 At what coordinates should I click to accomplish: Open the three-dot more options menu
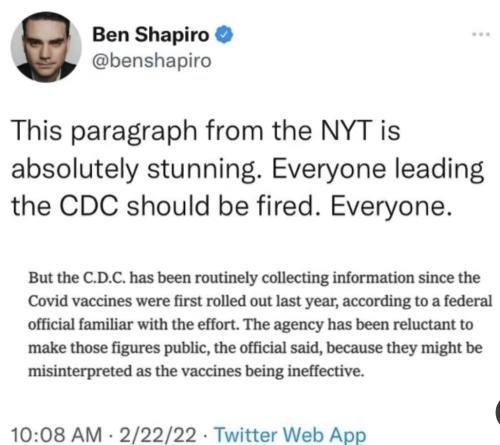(x=481, y=34)
